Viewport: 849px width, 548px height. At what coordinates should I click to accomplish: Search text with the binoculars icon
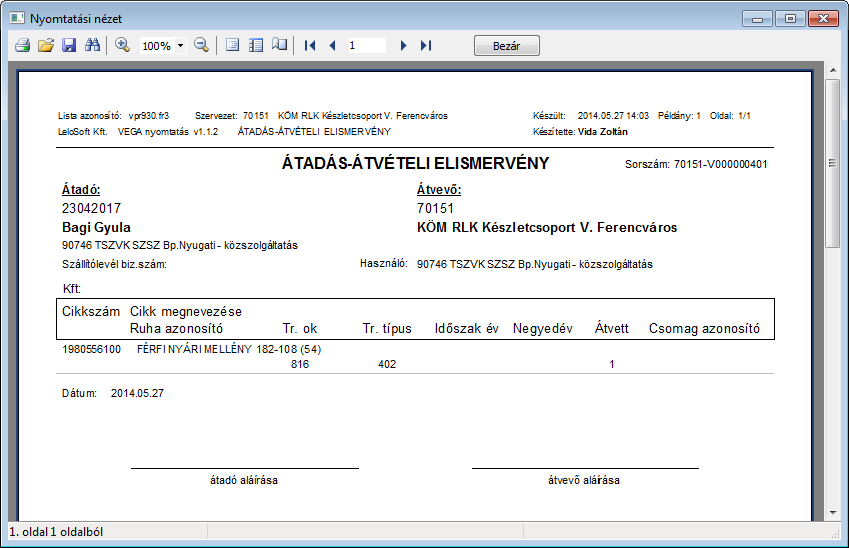pyautogui.click(x=93, y=45)
